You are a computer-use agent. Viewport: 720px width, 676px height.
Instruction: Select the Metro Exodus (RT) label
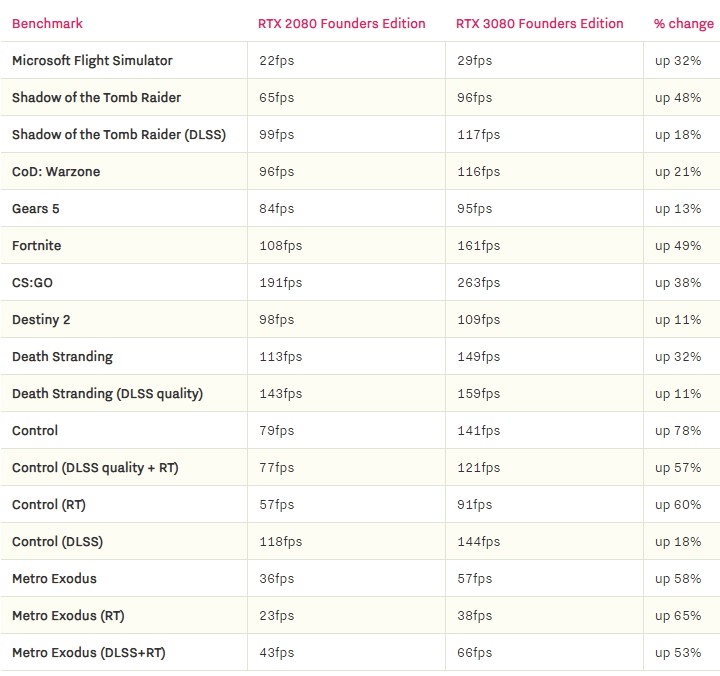click(68, 615)
